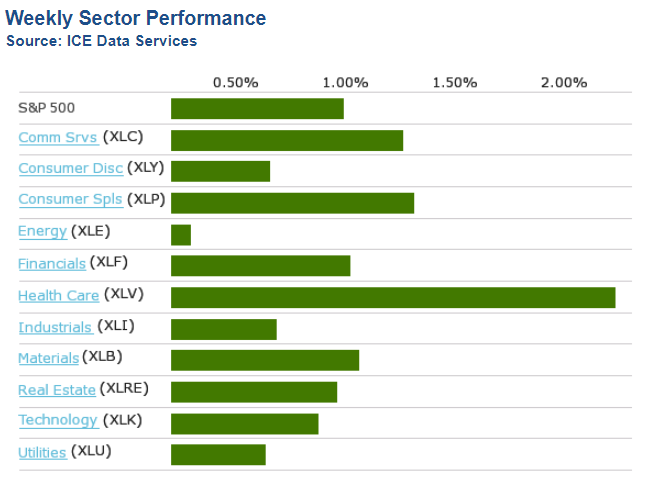Click the Weekly Sector Performance title
The height and width of the screenshot is (481, 658).
click(x=136, y=19)
